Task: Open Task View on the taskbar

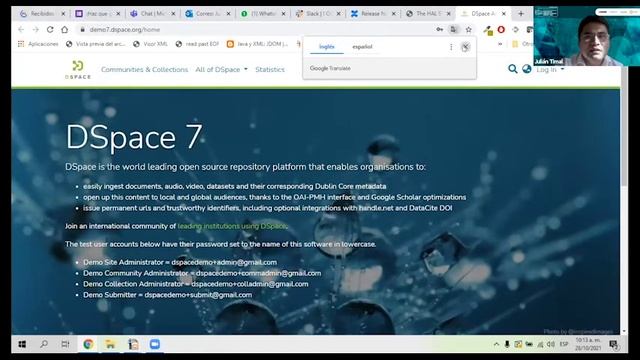Action: (65, 344)
